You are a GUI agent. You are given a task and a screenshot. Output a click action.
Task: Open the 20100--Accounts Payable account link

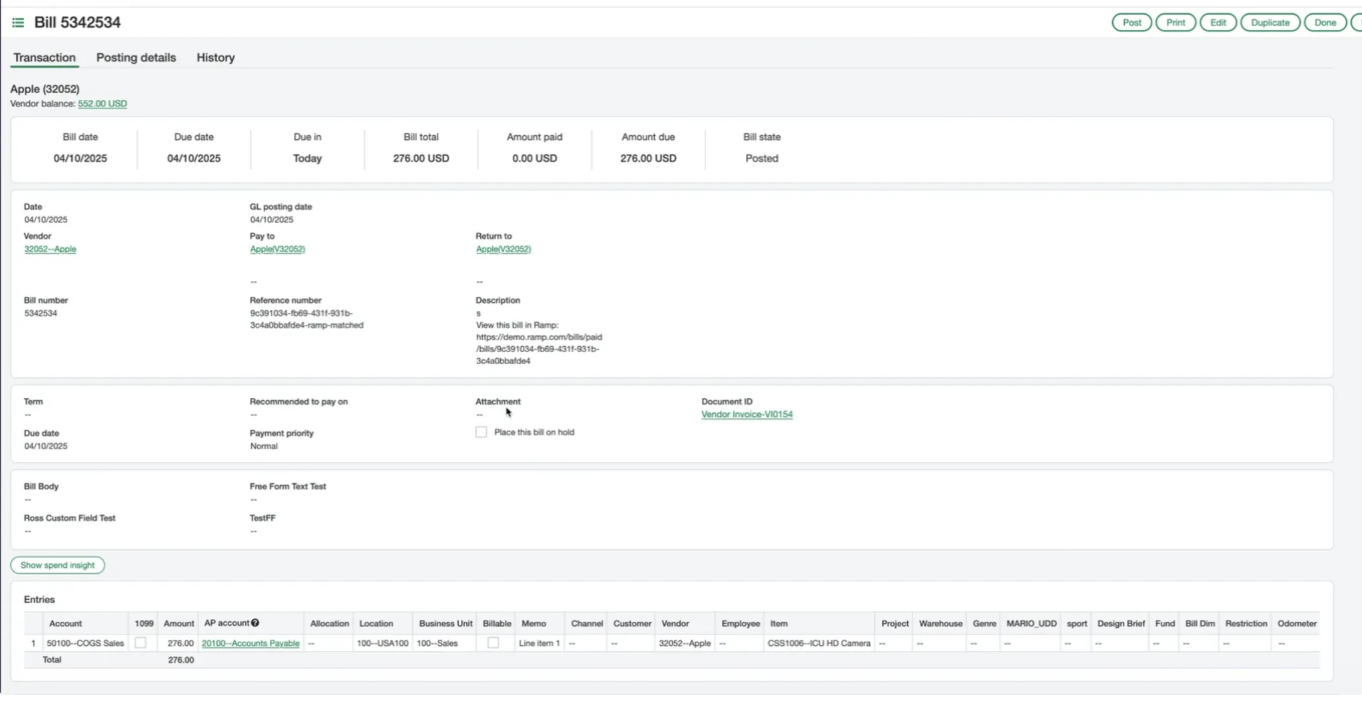point(250,644)
